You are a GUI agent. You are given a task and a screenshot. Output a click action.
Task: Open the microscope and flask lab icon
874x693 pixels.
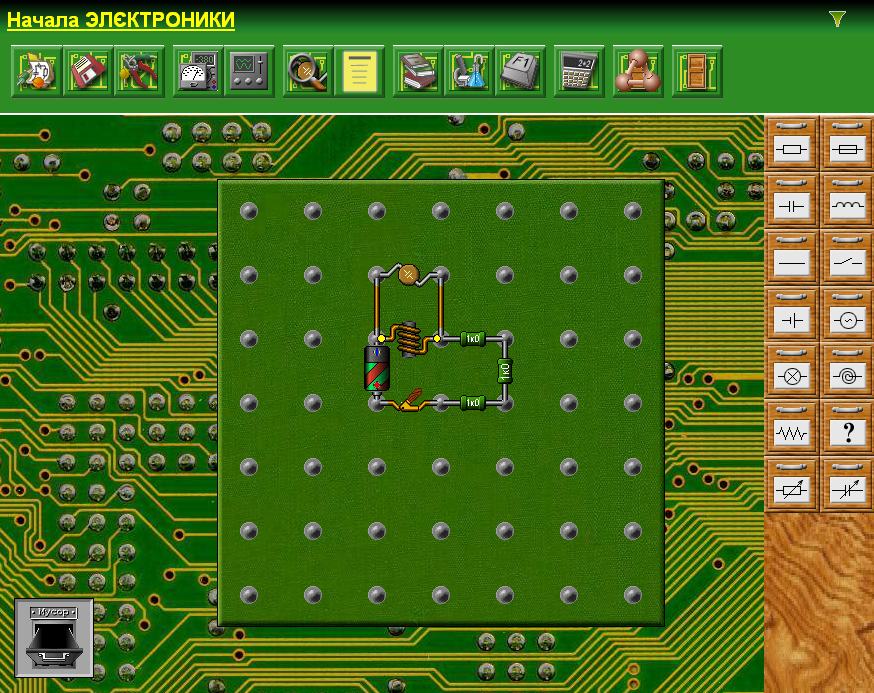[469, 71]
